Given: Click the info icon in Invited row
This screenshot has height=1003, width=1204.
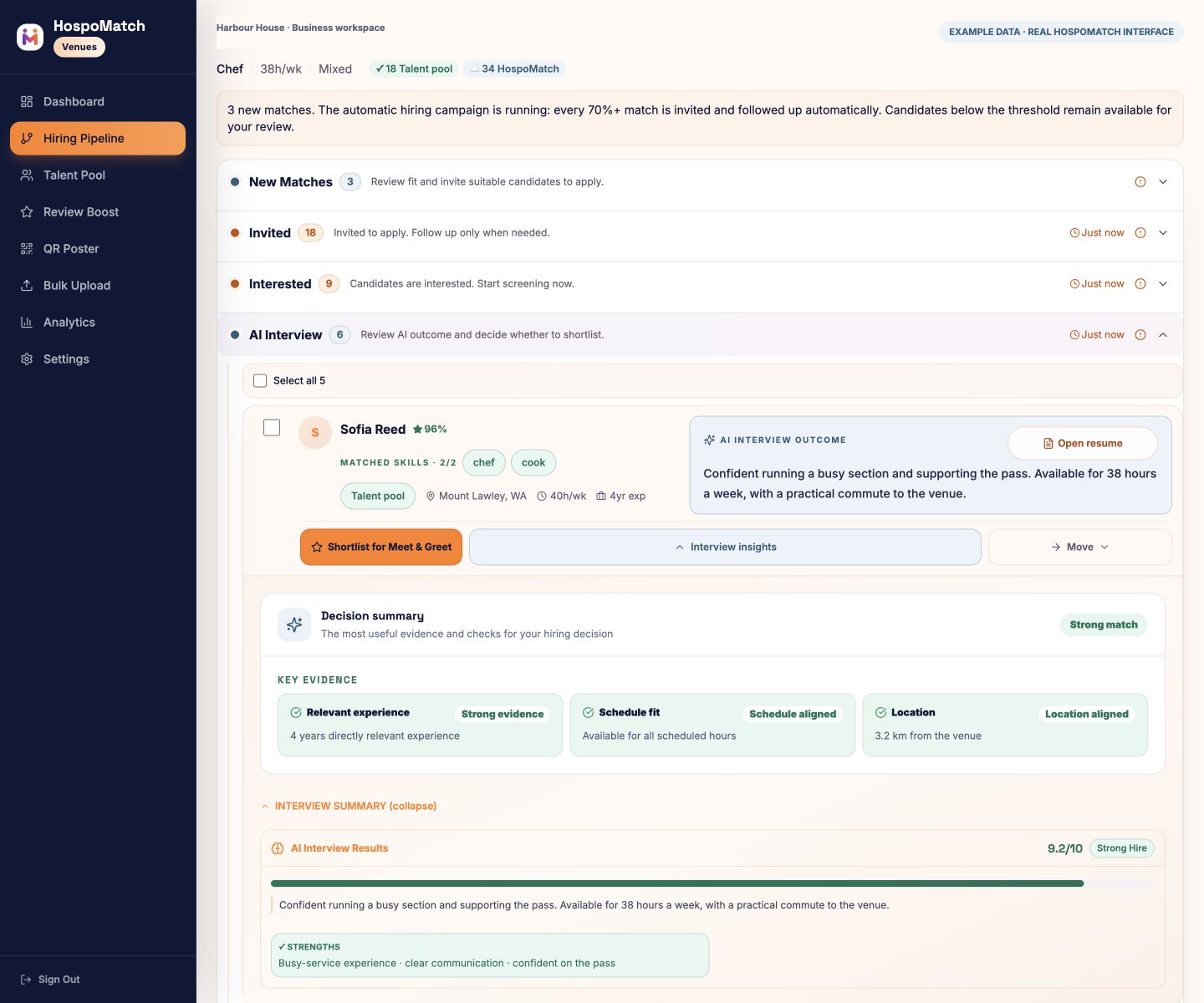Looking at the screenshot, I should point(1140,233).
